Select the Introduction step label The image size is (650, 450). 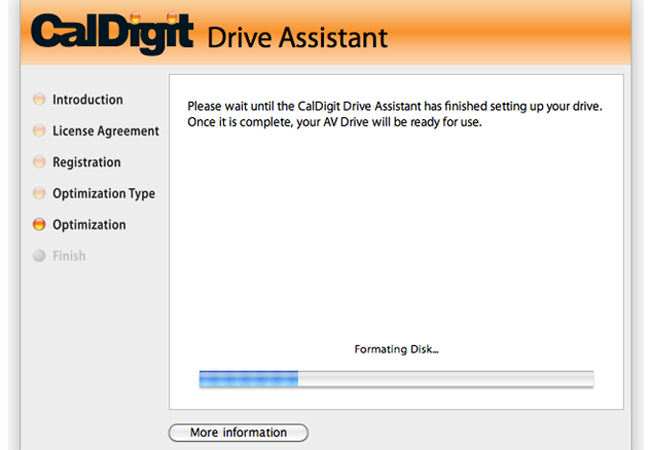click(87, 100)
